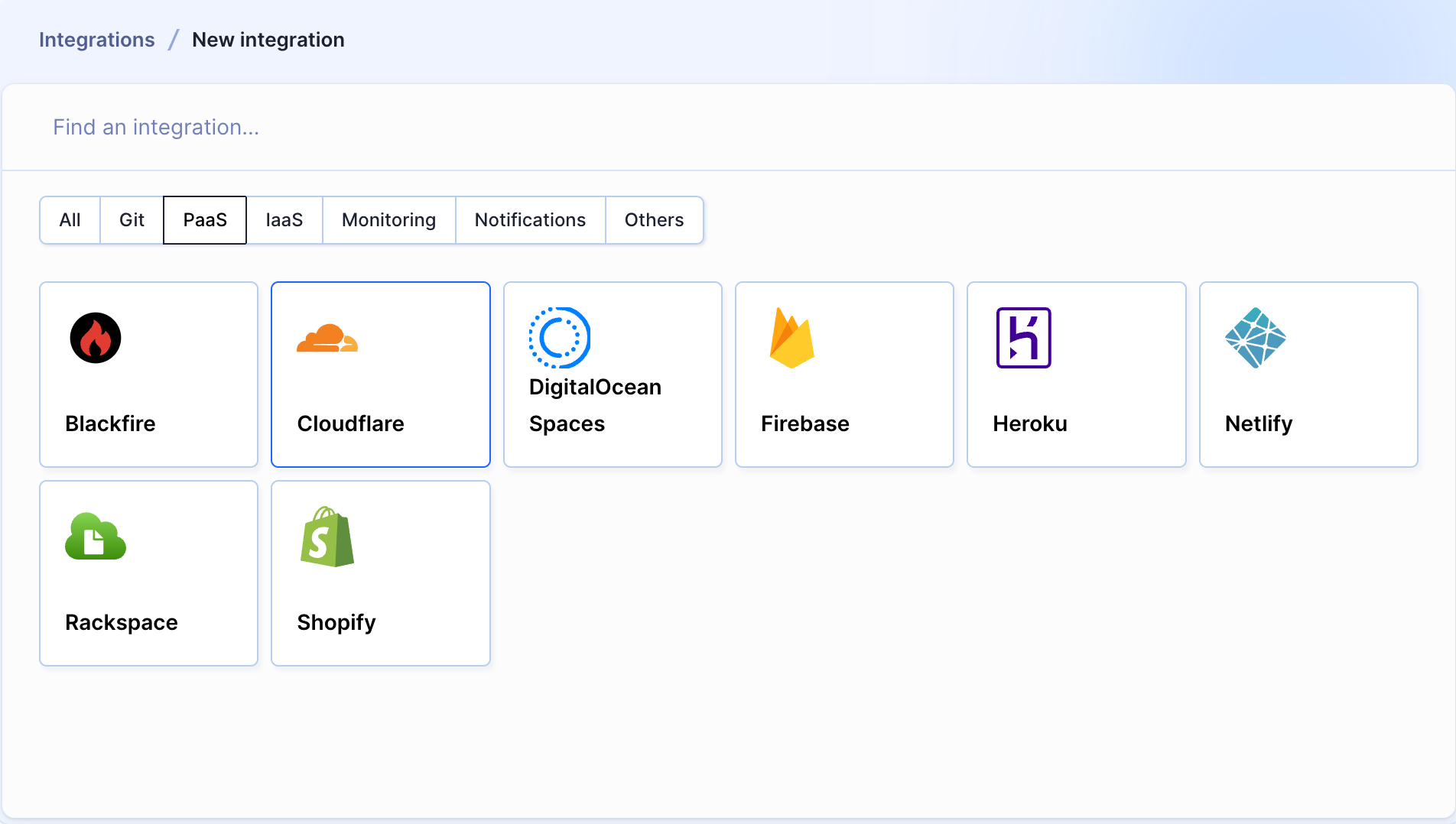The width and height of the screenshot is (1456, 824).
Task: Click the Heroku purple logo
Action: [x=1023, y=338]
